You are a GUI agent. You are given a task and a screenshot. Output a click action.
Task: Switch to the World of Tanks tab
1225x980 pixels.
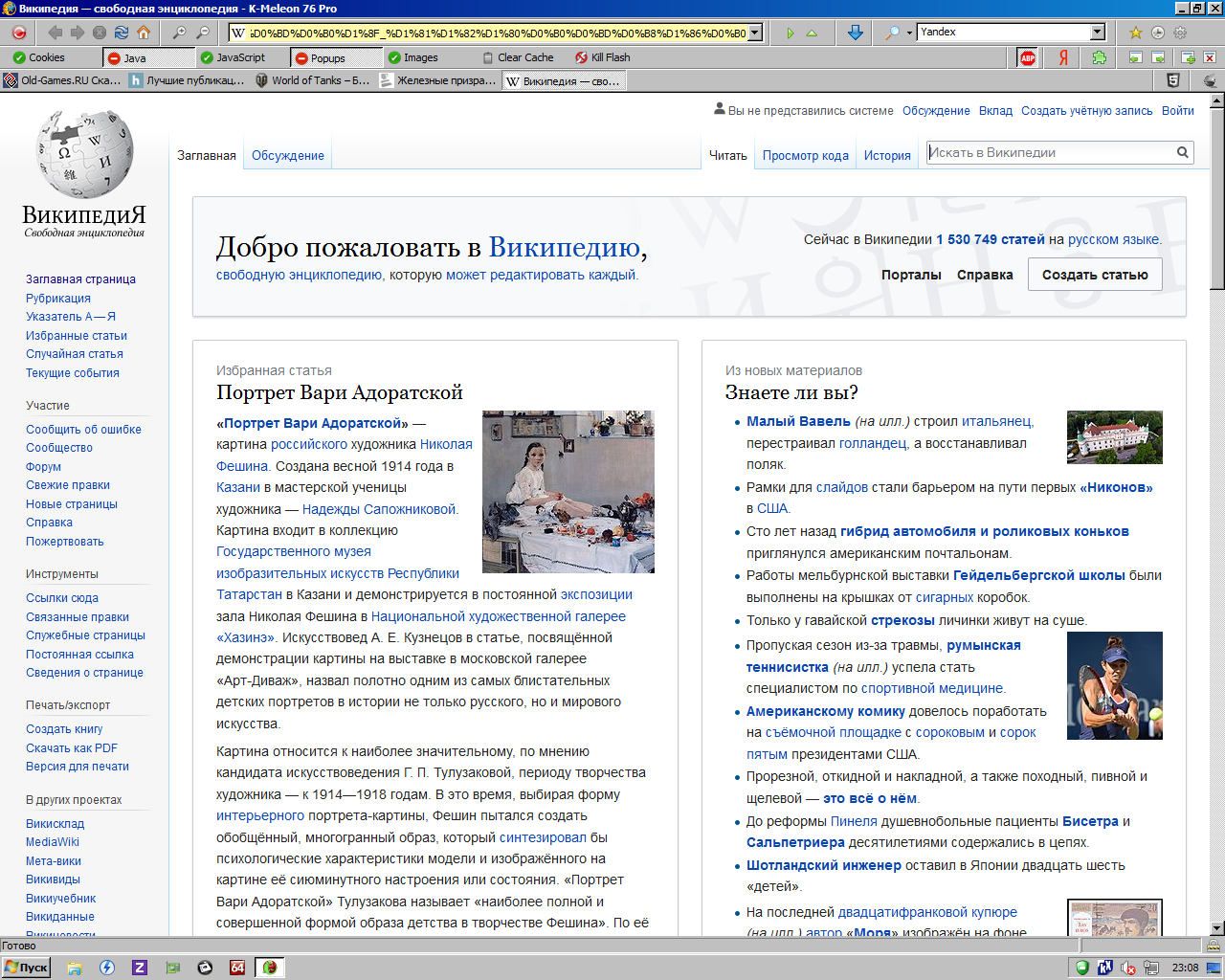(x=313, y=80)
